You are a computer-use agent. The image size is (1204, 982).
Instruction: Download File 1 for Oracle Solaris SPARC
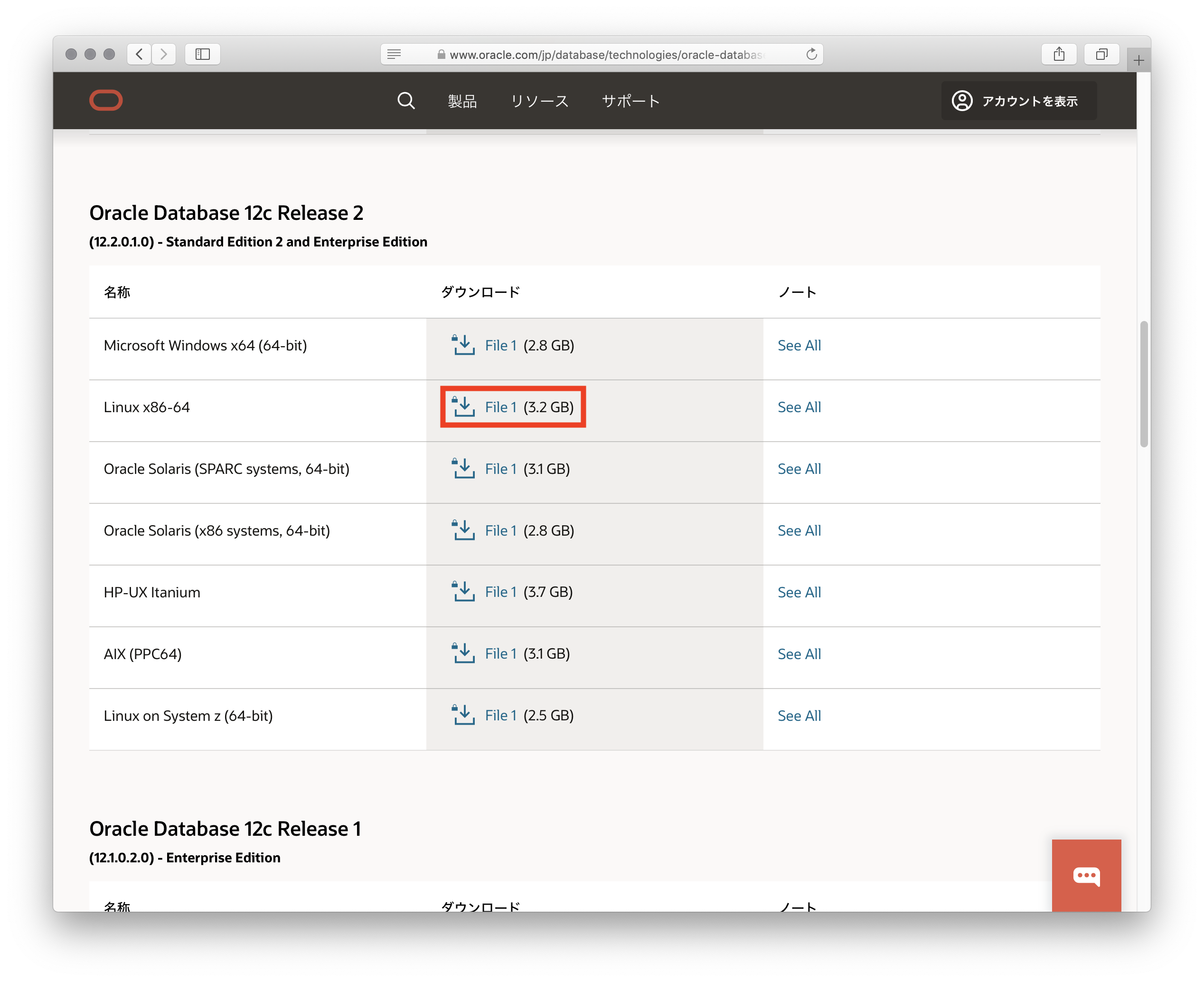pyautogui.click(x=500, y=468)
